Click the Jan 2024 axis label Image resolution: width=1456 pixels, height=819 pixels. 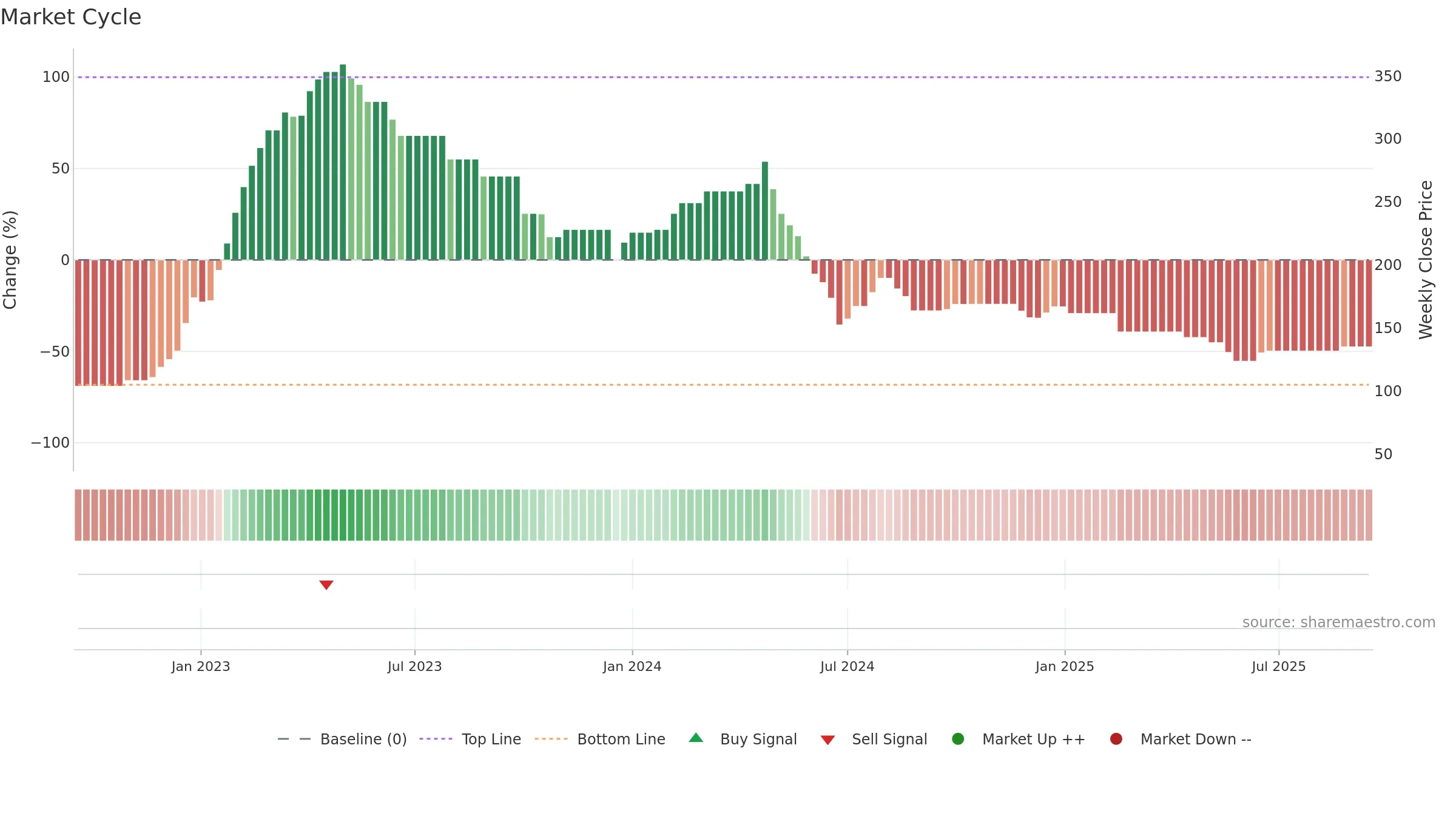coord(632,667)
